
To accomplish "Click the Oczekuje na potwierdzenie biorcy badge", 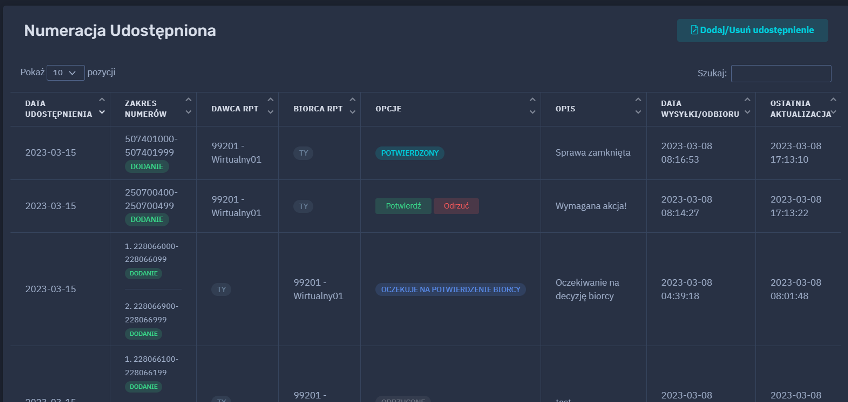I will coord(451,289).
